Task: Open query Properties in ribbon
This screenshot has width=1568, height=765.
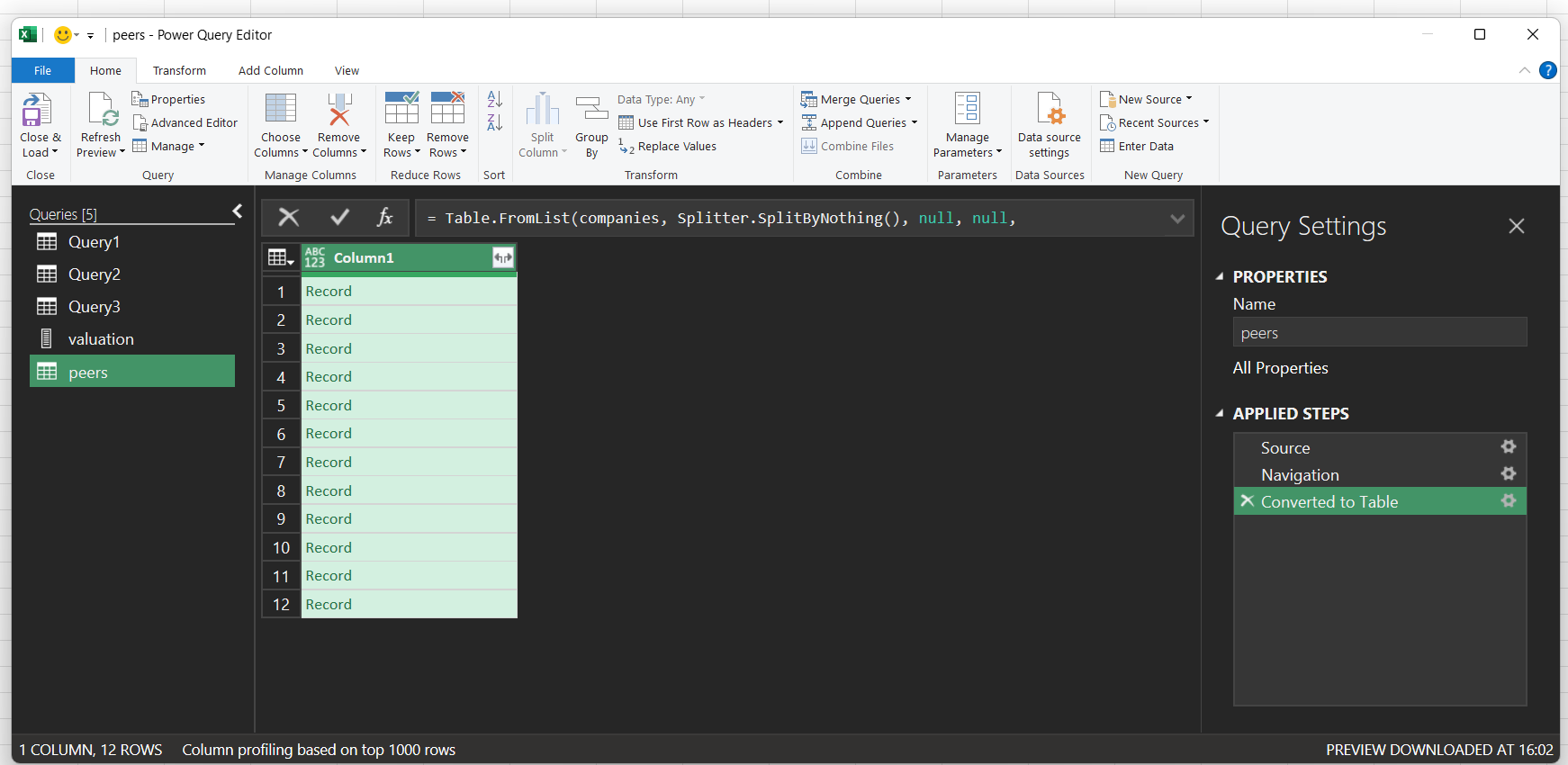Action: pyautogui.click(x=168, y=99)
